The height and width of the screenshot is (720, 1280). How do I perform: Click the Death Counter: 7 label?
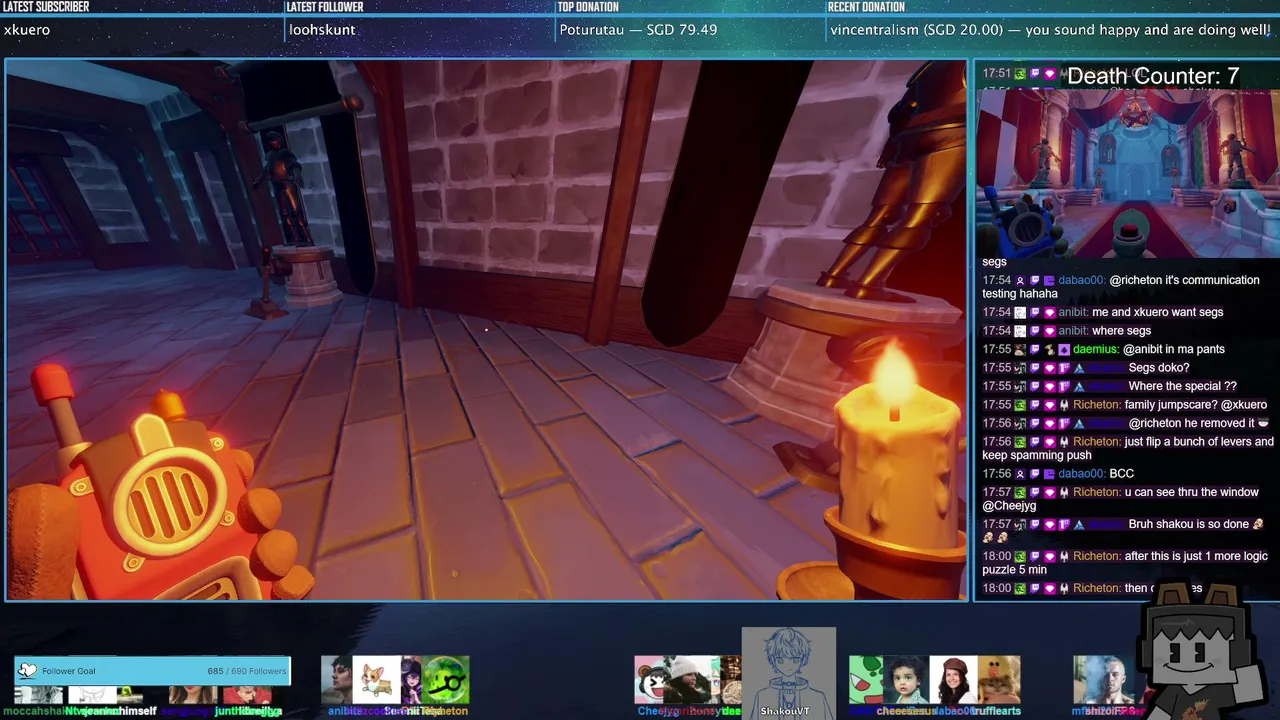click(1153, 76)
